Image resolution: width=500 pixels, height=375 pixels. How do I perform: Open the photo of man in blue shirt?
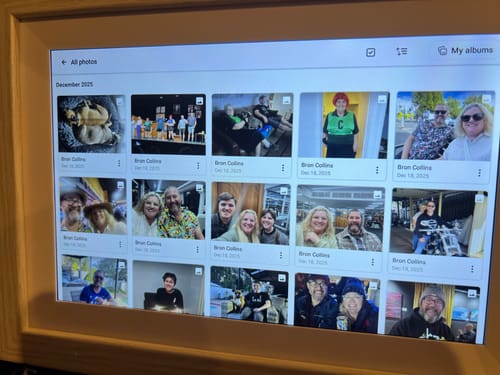click(95, 281)
